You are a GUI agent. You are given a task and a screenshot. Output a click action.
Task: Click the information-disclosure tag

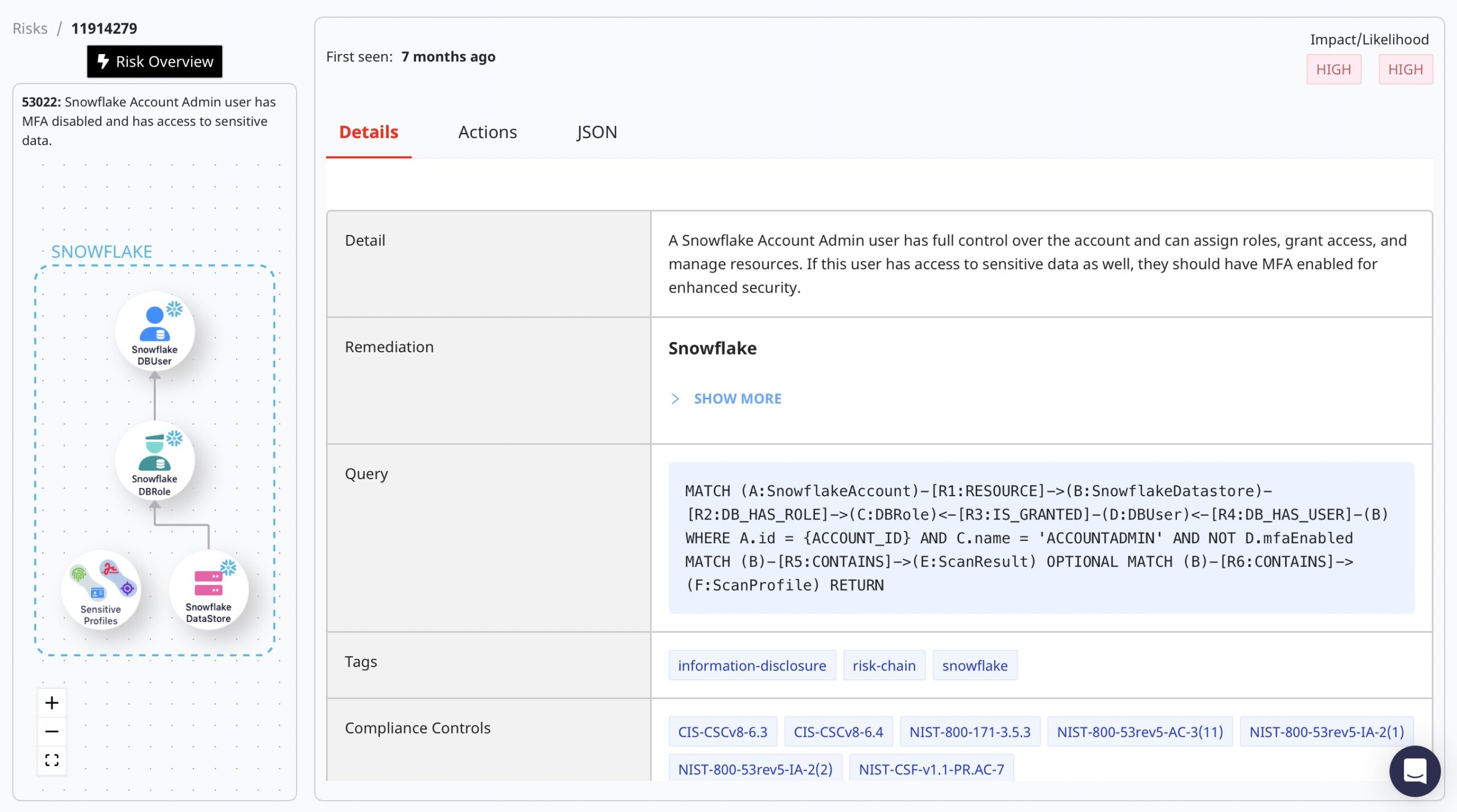click(x=752, y=665)
